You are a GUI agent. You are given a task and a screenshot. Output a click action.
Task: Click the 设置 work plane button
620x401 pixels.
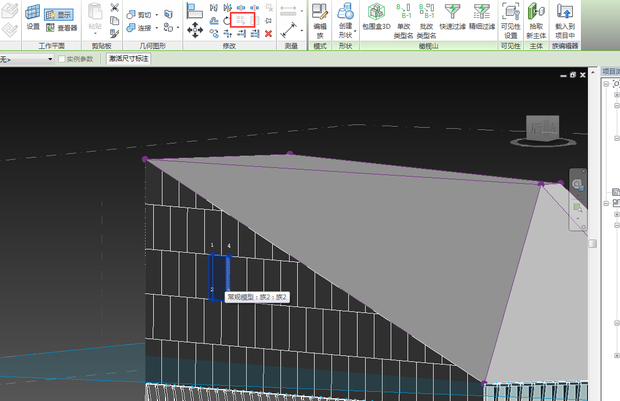[33, 20]
